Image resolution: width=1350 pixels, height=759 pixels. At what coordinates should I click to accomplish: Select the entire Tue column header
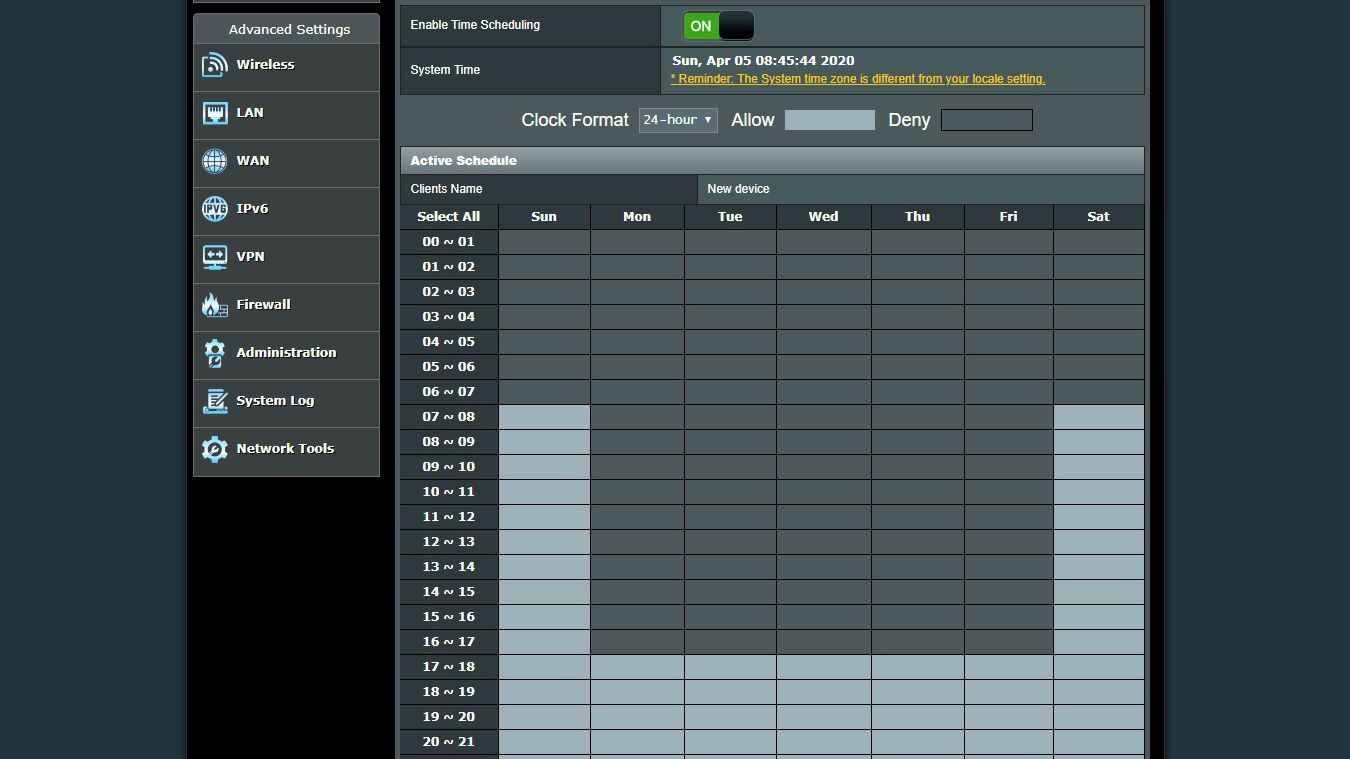(x=730, y=217)
